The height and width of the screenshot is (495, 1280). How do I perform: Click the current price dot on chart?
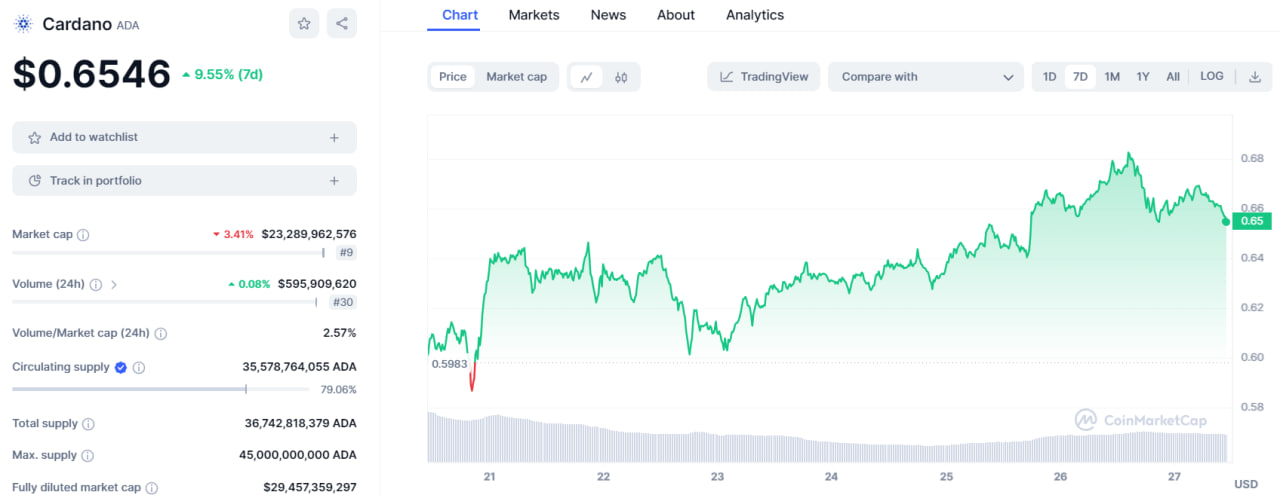[1226, 221]
